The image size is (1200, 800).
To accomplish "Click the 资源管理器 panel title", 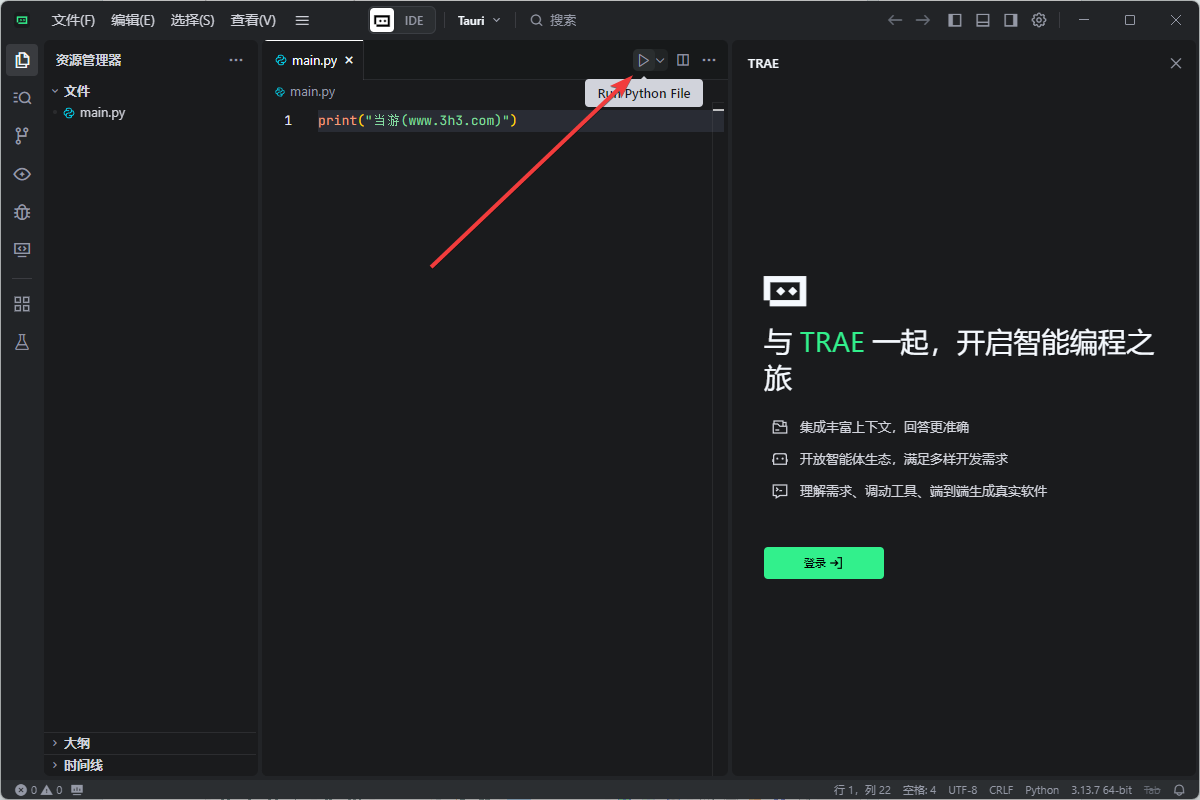I will 89,60.
